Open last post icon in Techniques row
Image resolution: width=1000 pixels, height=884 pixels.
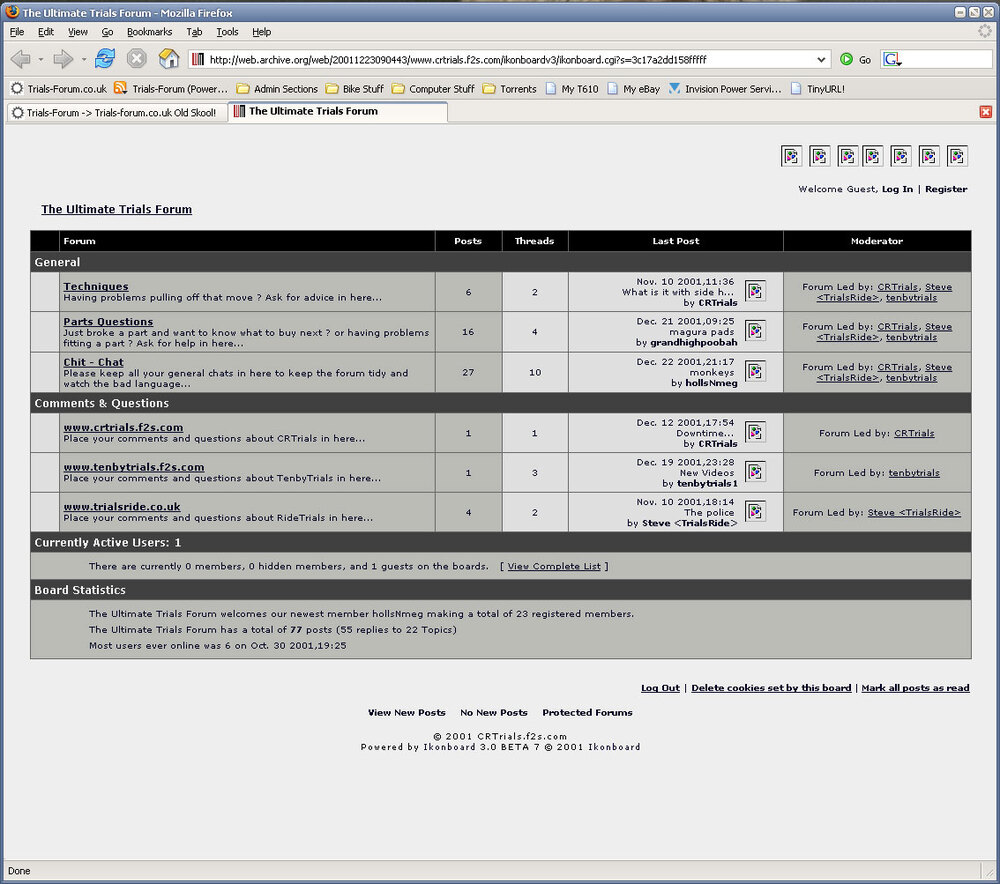pyautogui.click(x=755, y=291)
